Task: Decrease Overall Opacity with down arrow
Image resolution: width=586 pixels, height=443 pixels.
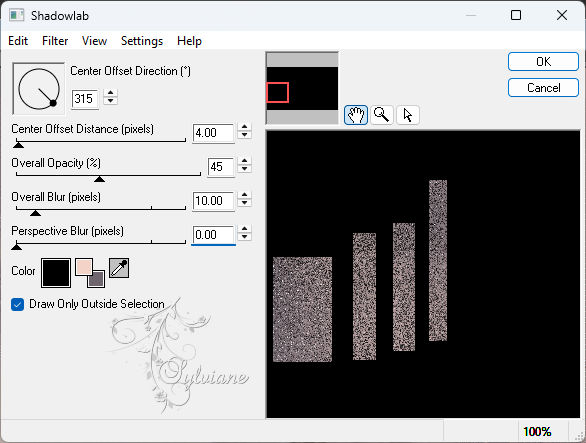Action: point(244,169)
